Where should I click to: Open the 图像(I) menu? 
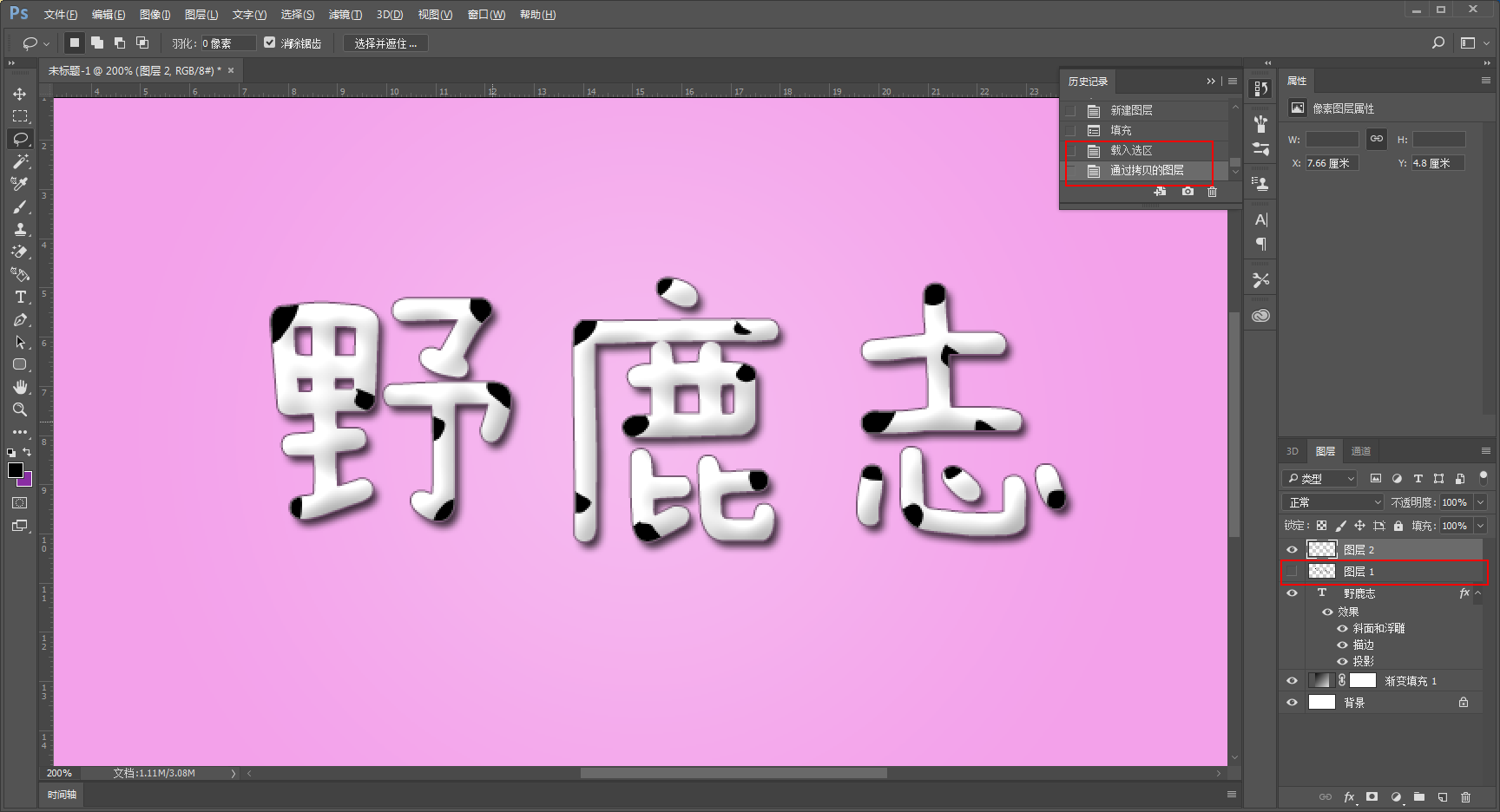(155, 15)
